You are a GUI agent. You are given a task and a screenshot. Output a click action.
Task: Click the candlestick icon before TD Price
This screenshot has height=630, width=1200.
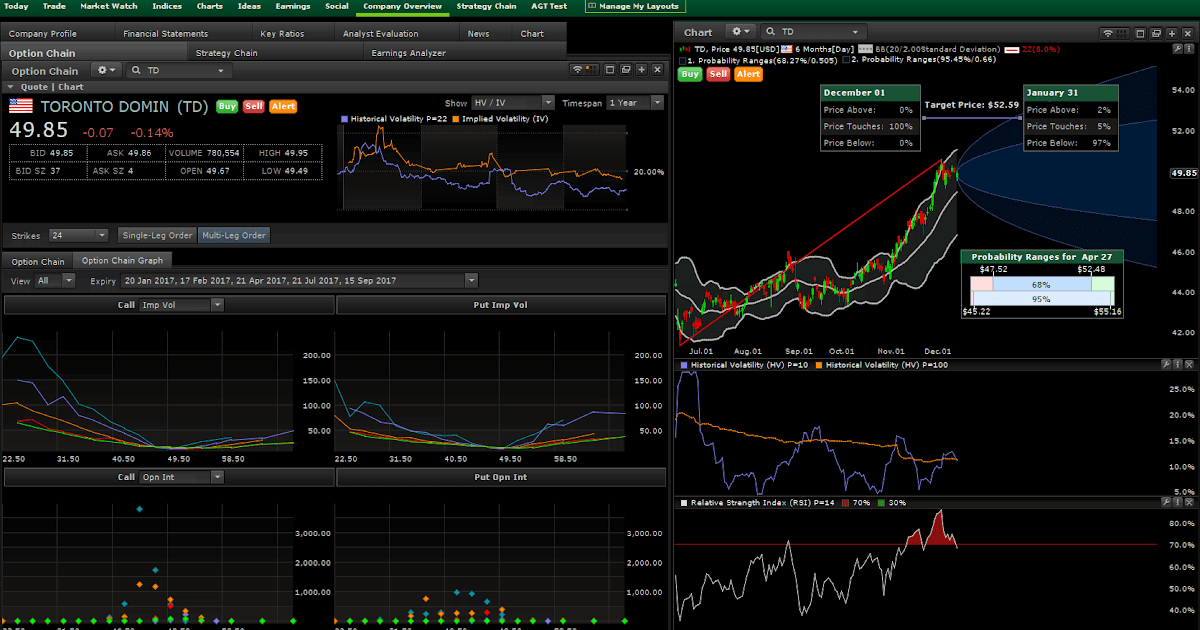(685, 48)
